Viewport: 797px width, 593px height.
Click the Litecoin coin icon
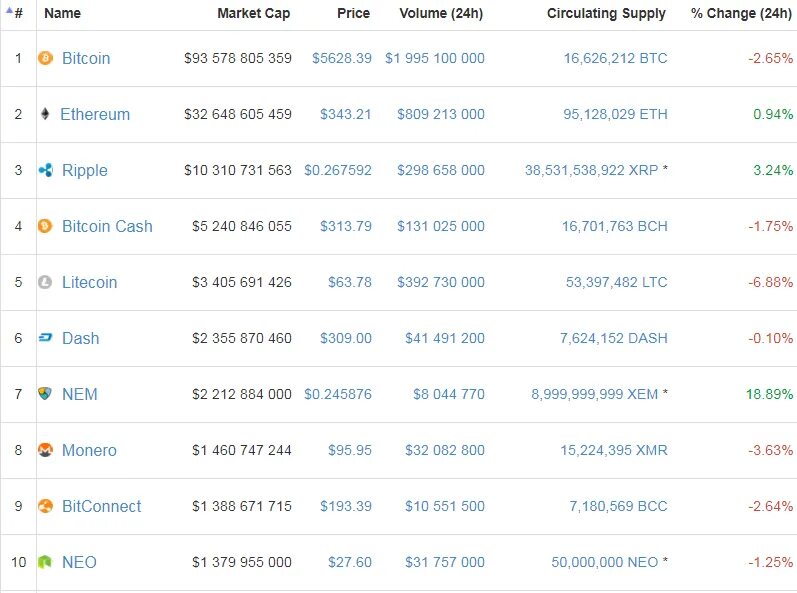[x=45, y=282]
